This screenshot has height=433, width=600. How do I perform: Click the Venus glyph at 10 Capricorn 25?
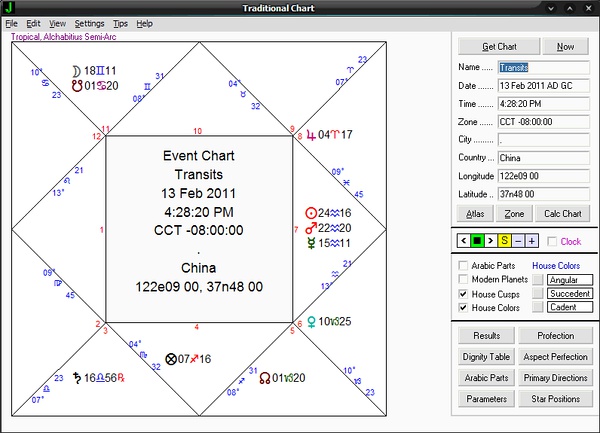click(311, 322)
